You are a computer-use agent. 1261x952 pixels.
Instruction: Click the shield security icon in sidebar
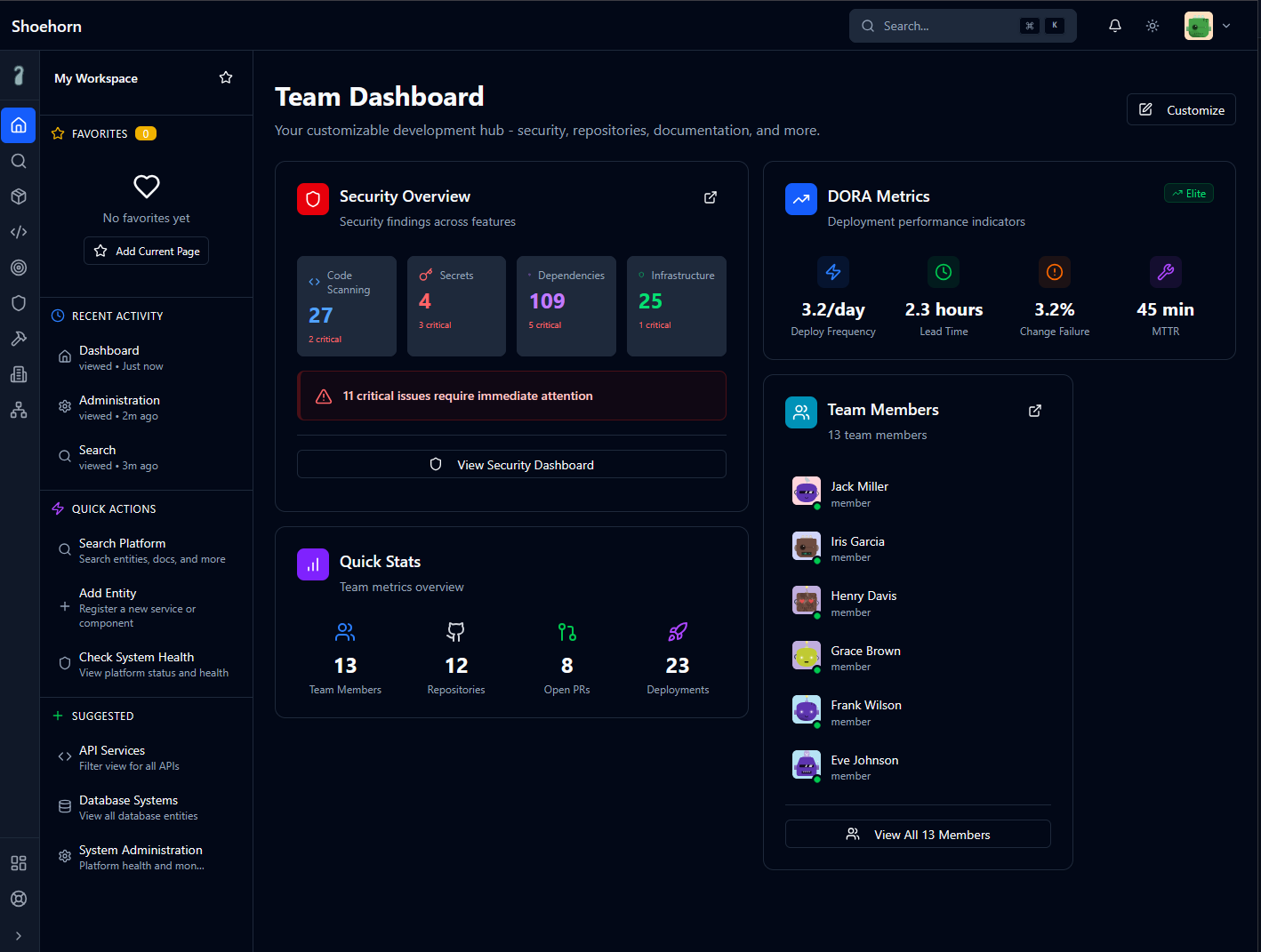19,303
